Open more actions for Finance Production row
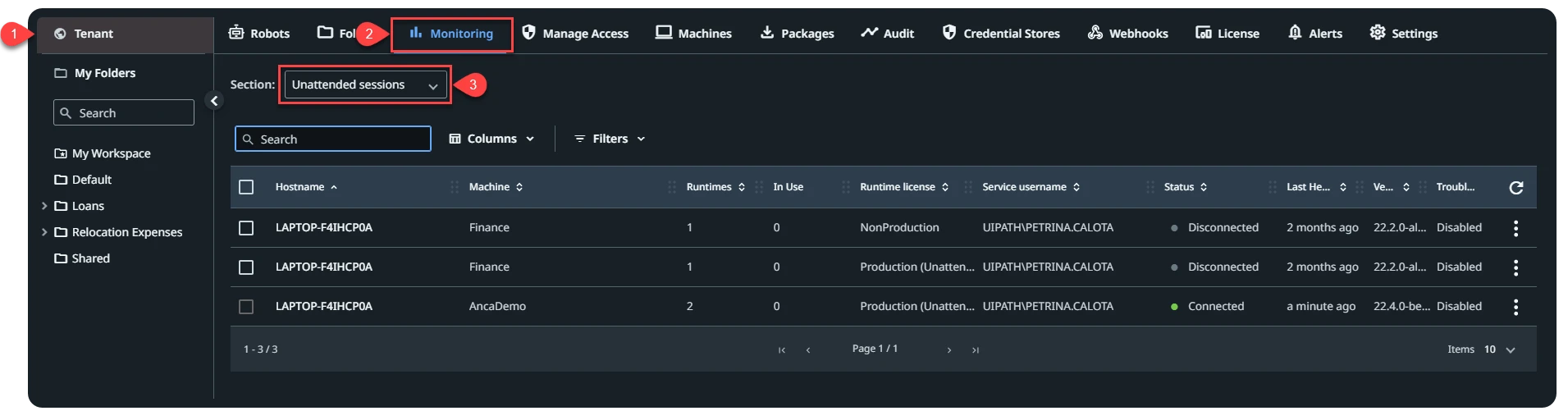 point(1515,267)
